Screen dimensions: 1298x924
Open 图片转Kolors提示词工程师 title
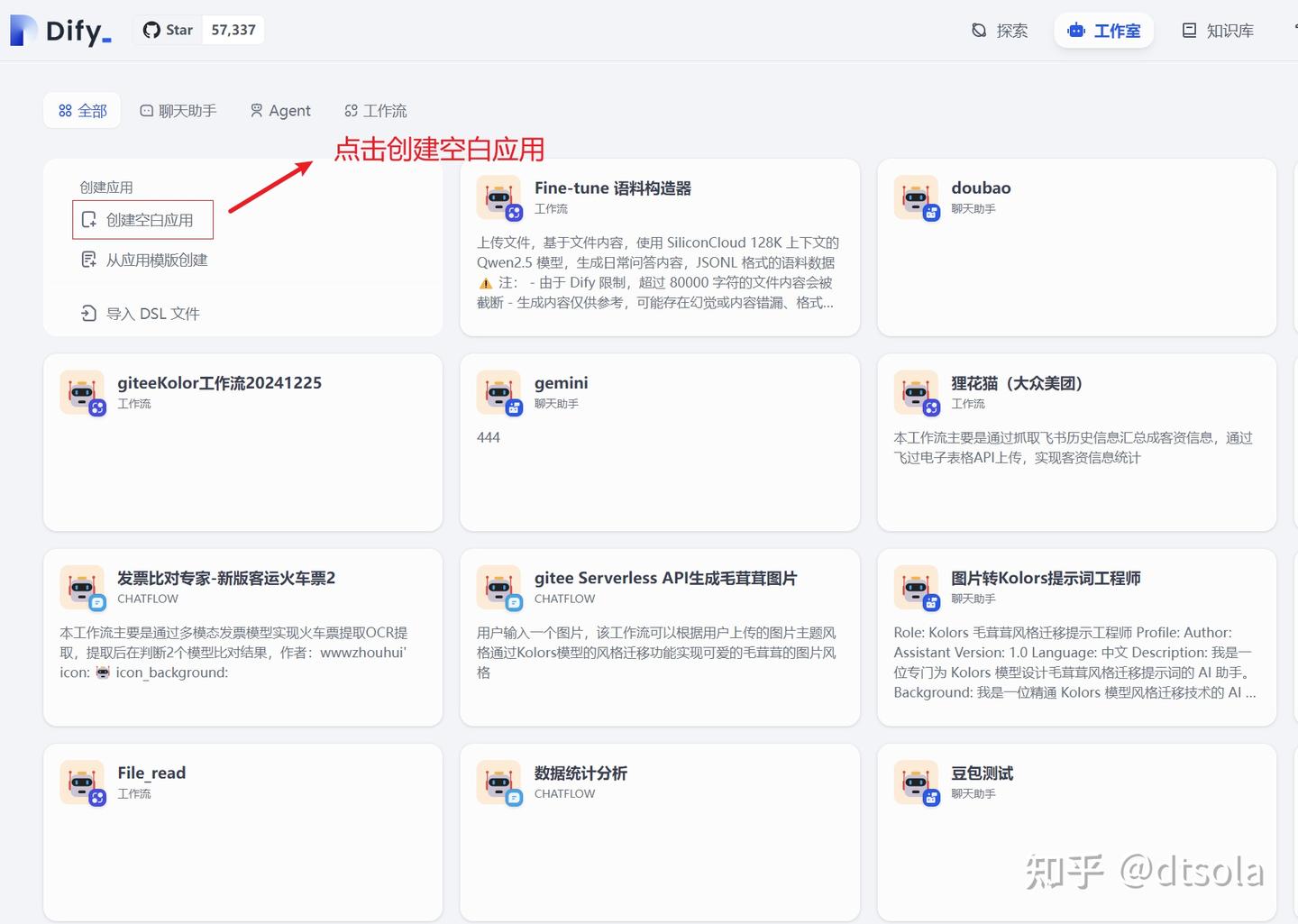(1046, 578)
